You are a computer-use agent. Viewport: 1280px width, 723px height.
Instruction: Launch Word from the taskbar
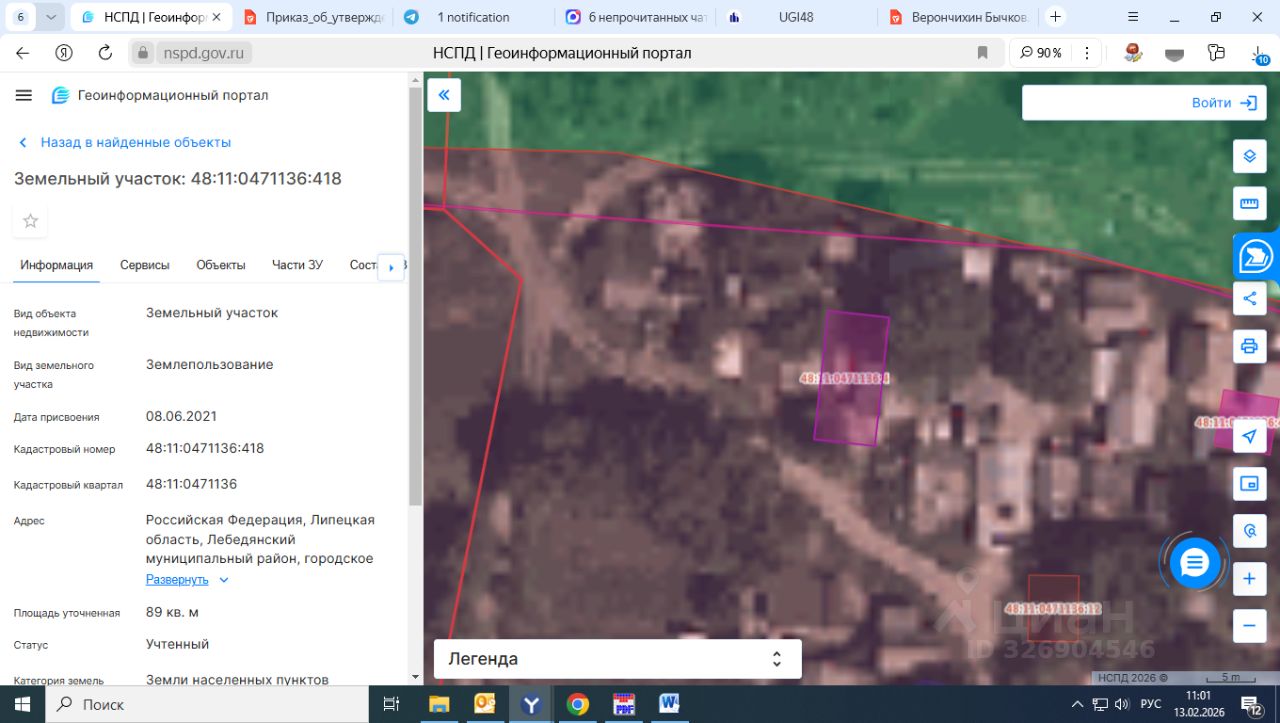tap(669, 704)
